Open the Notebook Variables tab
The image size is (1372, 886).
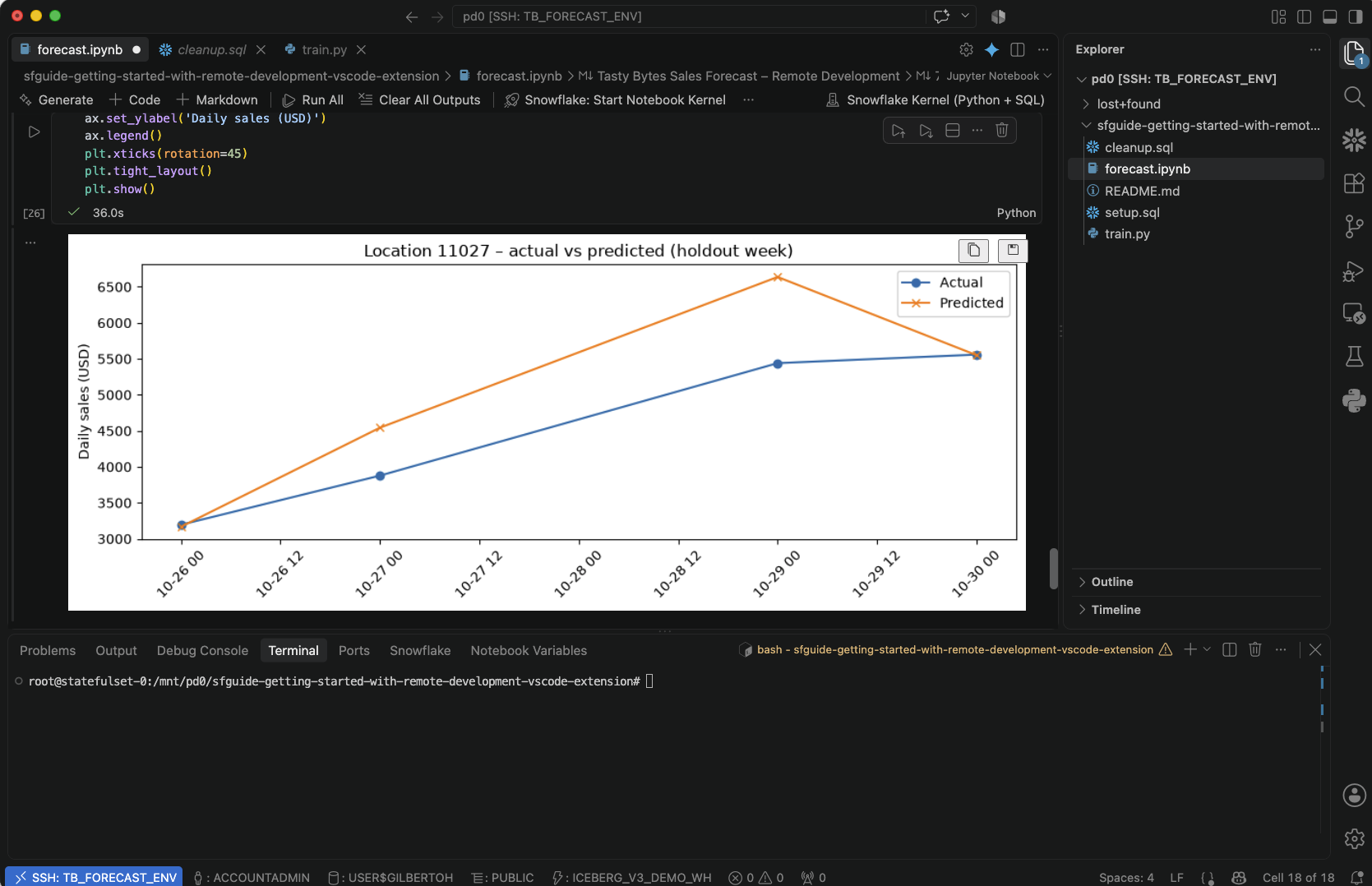coord(529,650)
